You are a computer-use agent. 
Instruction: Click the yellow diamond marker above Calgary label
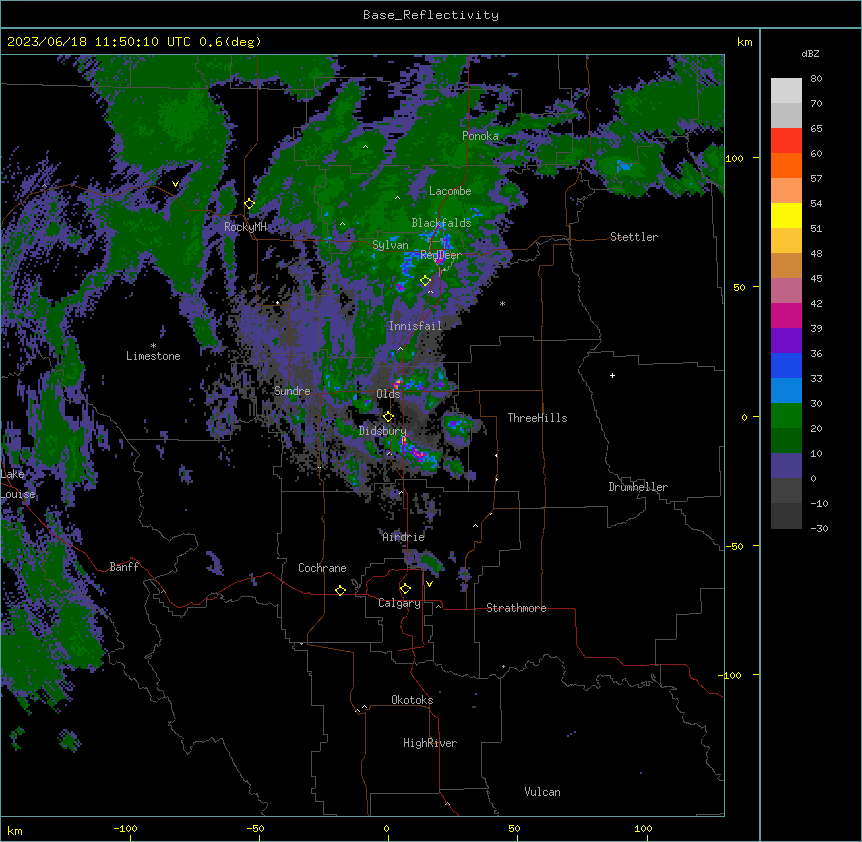point(406,589)
